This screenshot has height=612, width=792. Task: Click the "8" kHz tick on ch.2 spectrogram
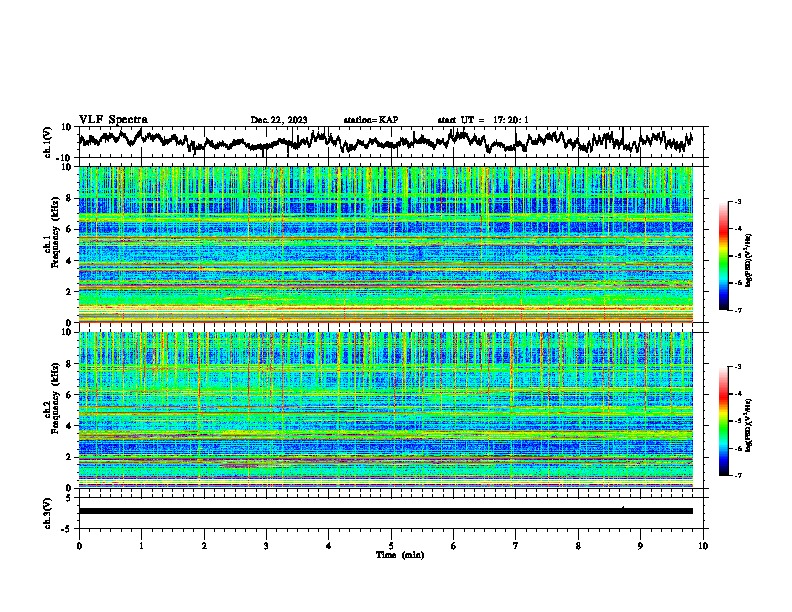tap(70, 364)
